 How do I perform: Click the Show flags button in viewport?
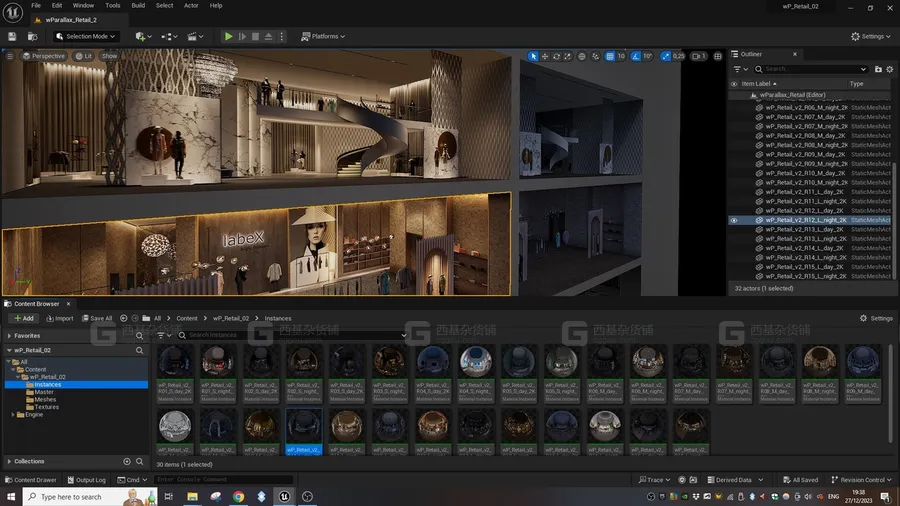coord(109,56)
